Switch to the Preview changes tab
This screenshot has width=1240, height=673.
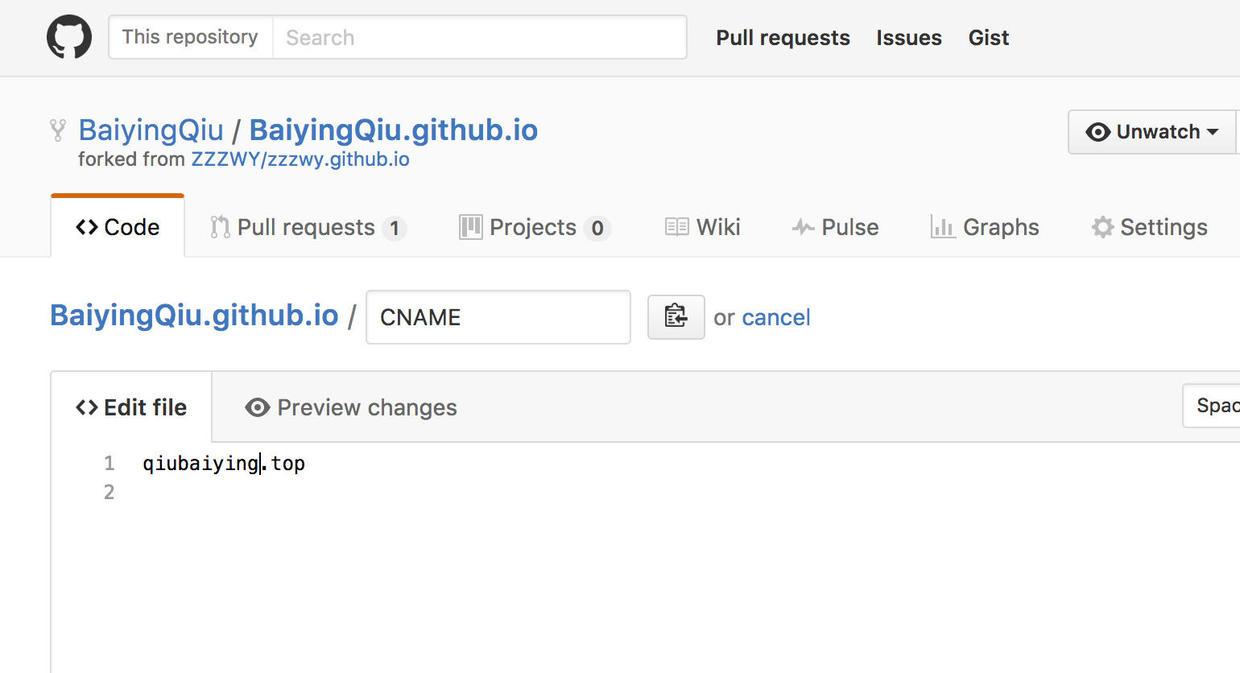pos(350,407)
